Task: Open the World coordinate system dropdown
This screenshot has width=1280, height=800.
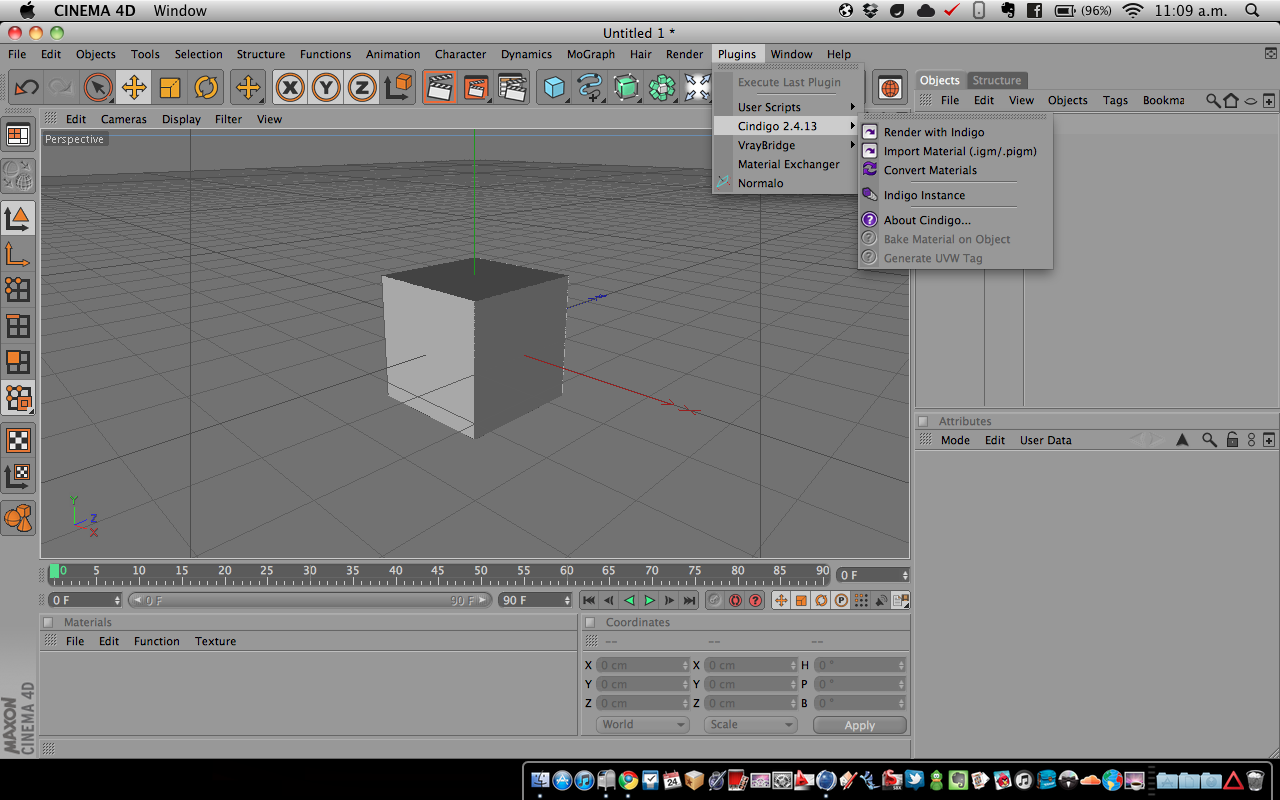Action: (x=643, y=725)
